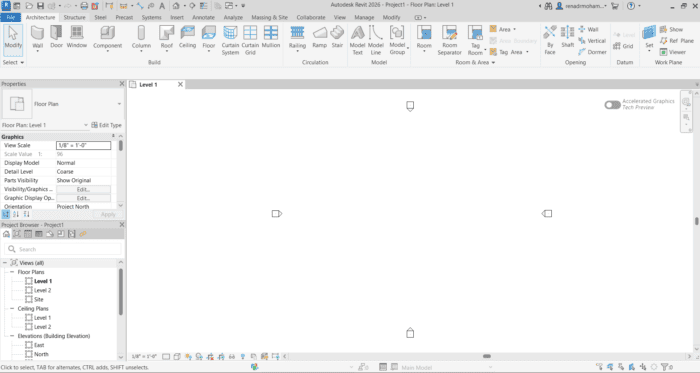Collapse the Views (all) tree node
The image size is (700, 373).
click(x=5, y=263)
